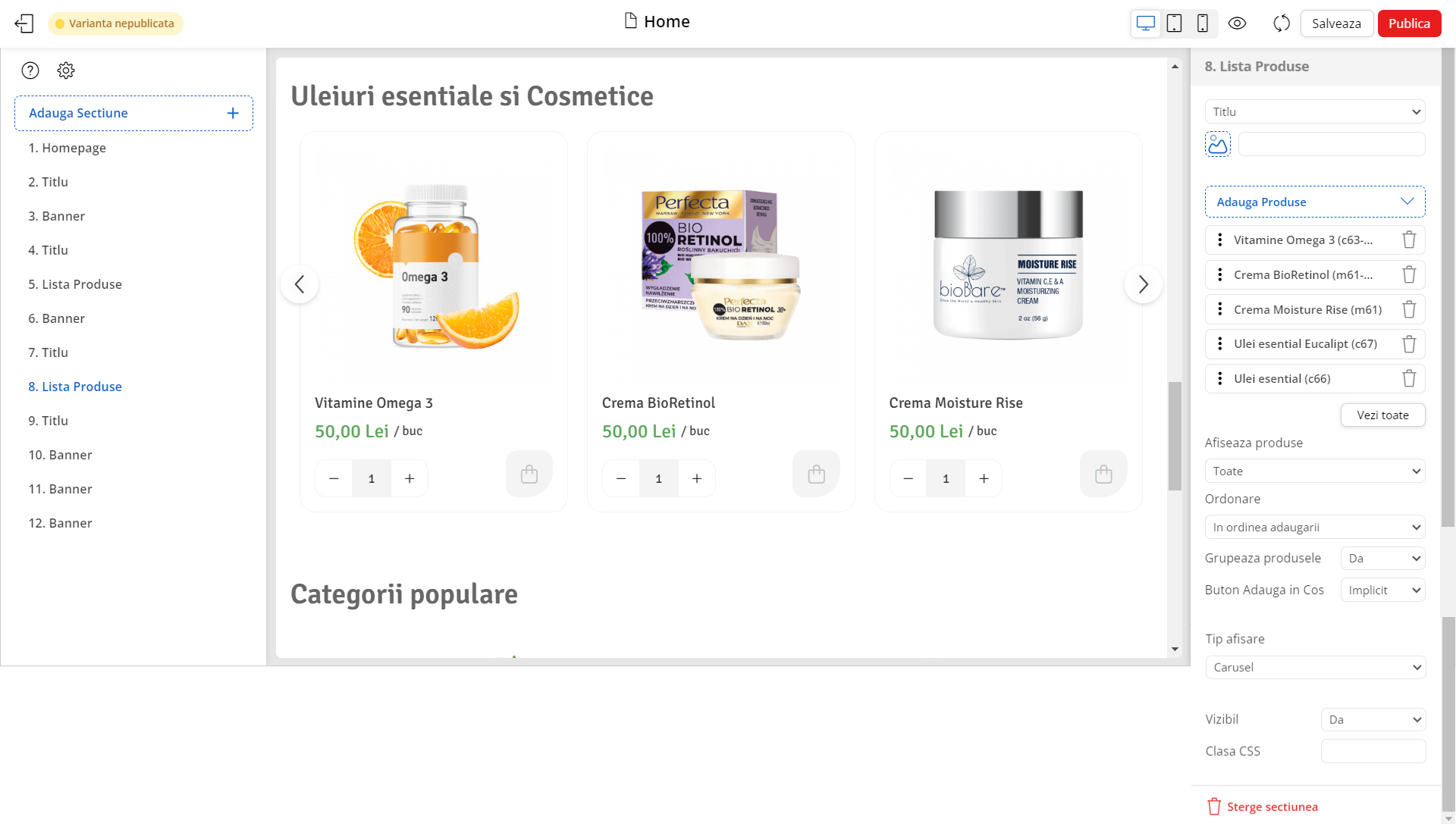Click the Publica button
Image resolution: width=1456 pixels, height=827 pixels.
pyautogui.click(x=1409, y=23)
